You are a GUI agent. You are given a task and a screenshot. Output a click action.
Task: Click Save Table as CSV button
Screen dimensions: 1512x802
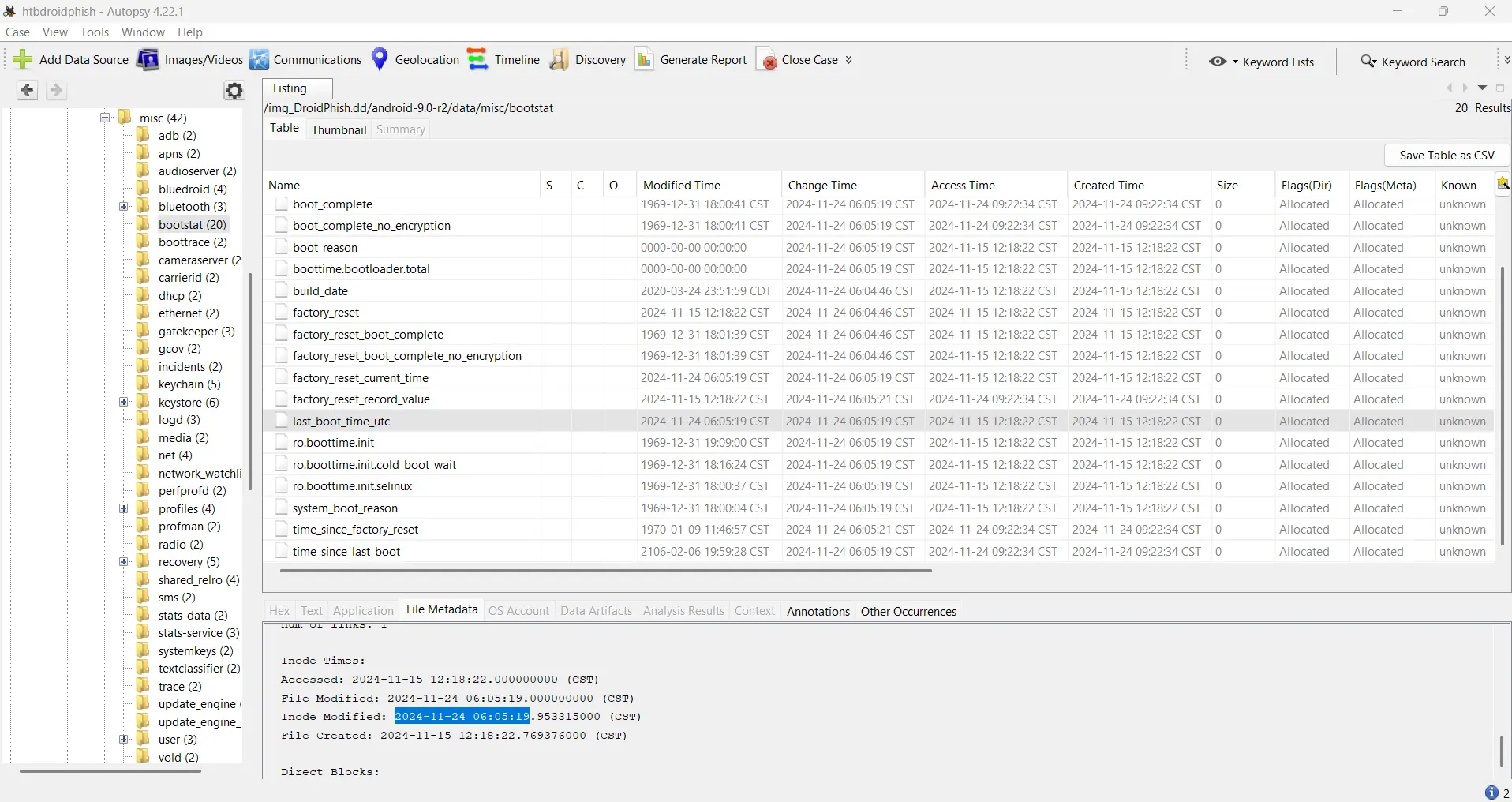click(x=1447, y=156)
